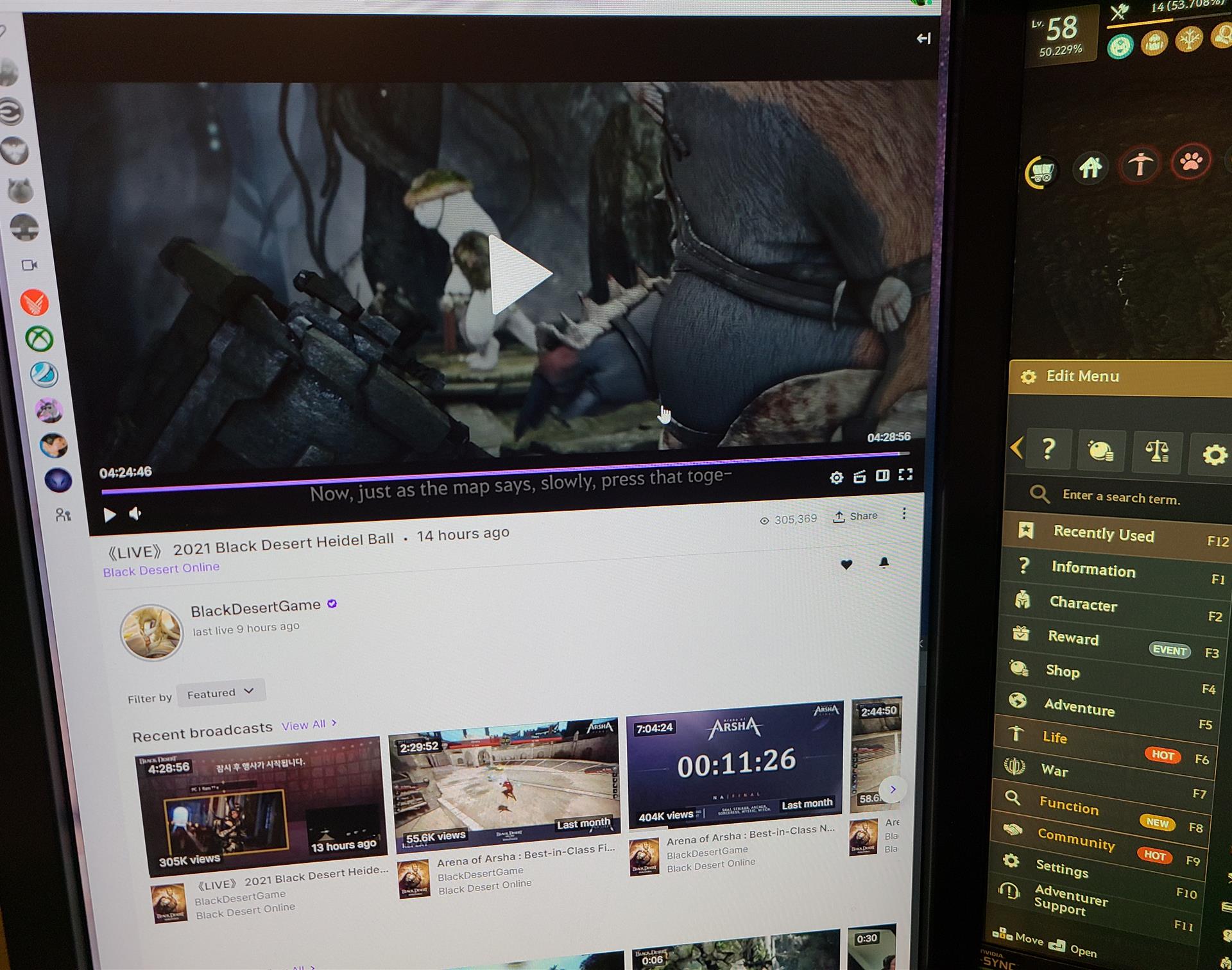Select Recently Used in the game menu
1232x970 pixels.
coord(1103,534)
